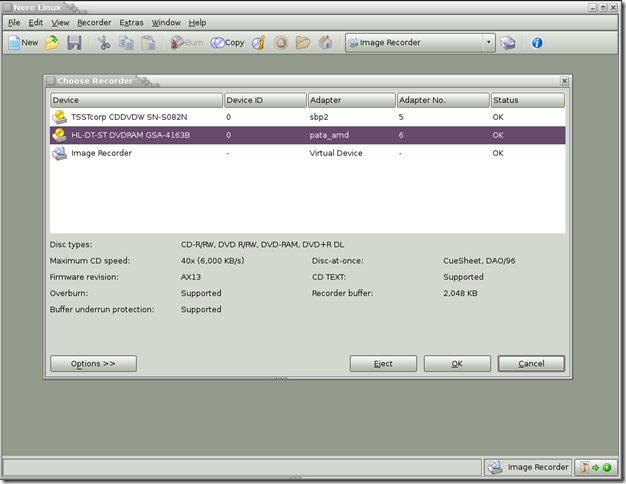
Task: Click the sbp2 adapter cell
Action: (319, 117)
